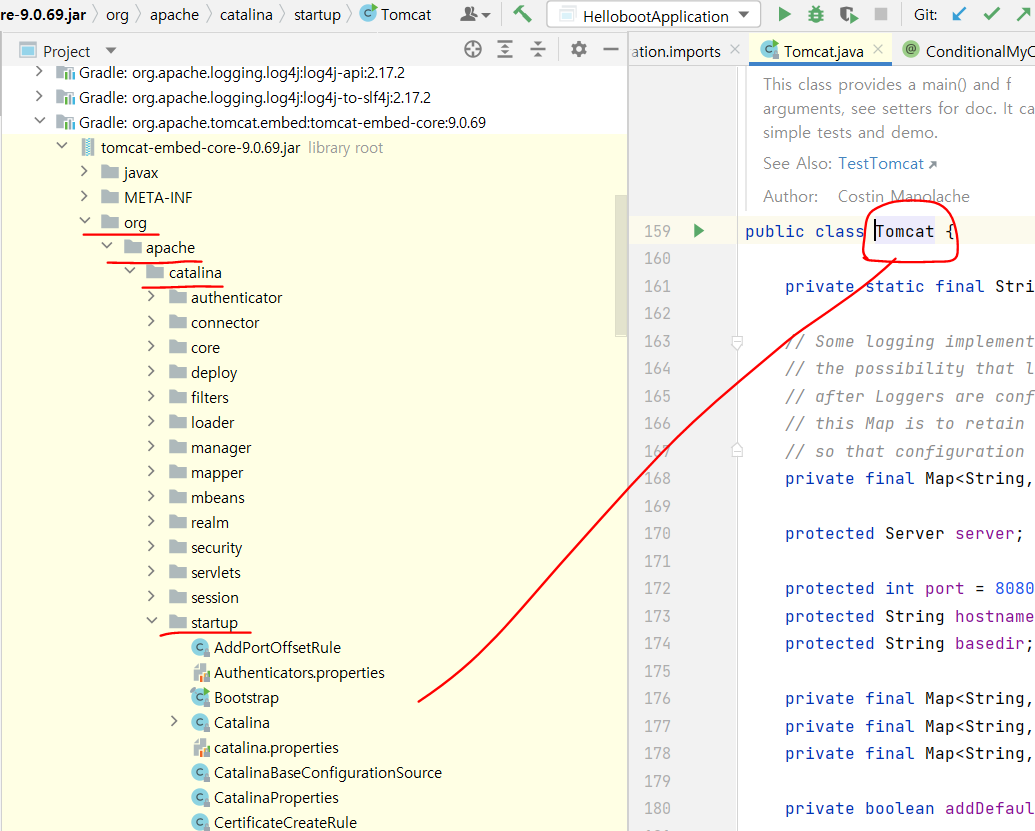
Task: Expand the log4j-api:2.17.2 Gradle library
Action: tap(39, 72)
